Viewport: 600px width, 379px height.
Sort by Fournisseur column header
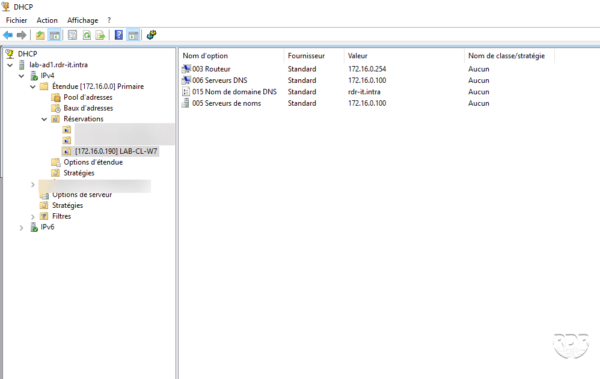coord(315,56)
